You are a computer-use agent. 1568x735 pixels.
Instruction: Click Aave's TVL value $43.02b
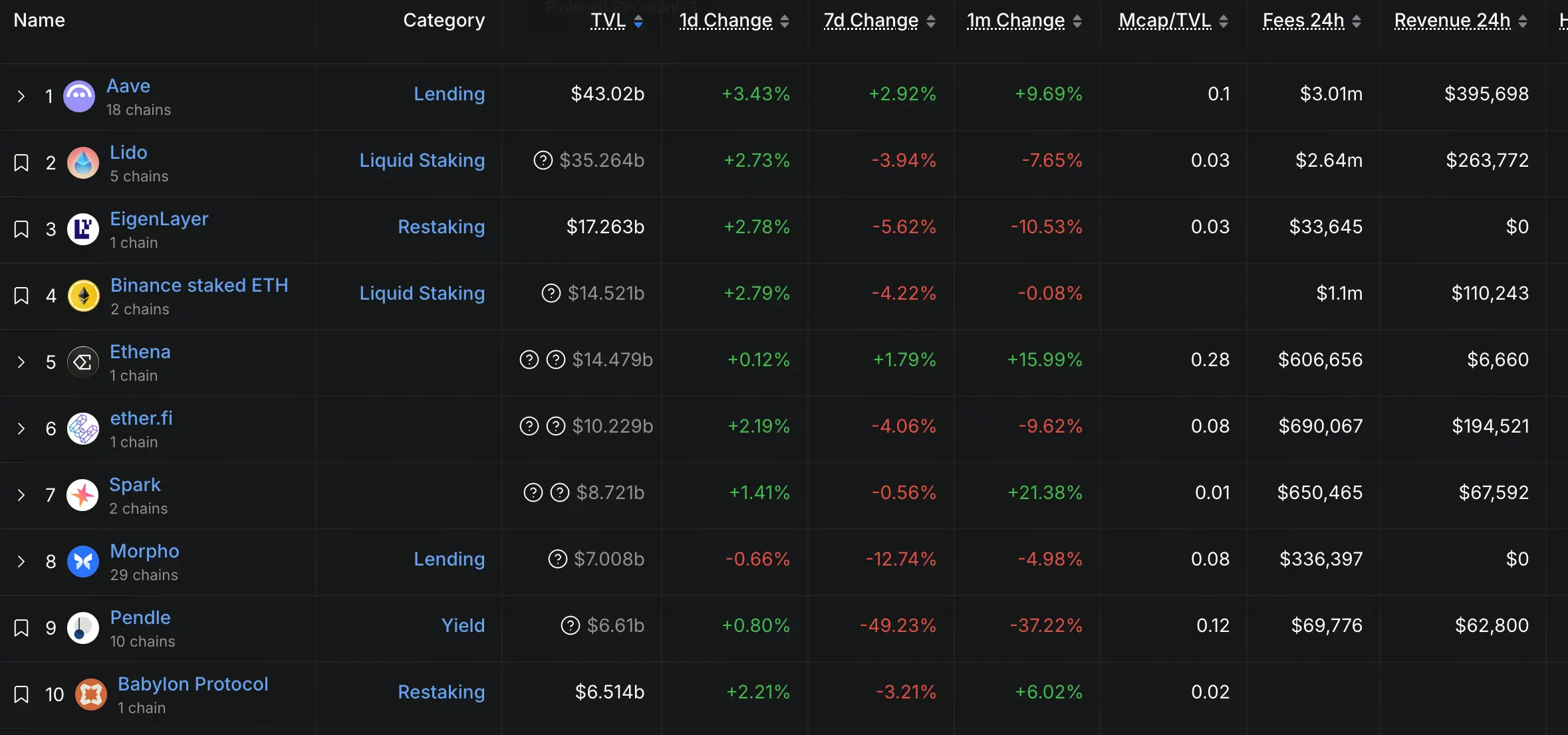[x=608, y=94]
